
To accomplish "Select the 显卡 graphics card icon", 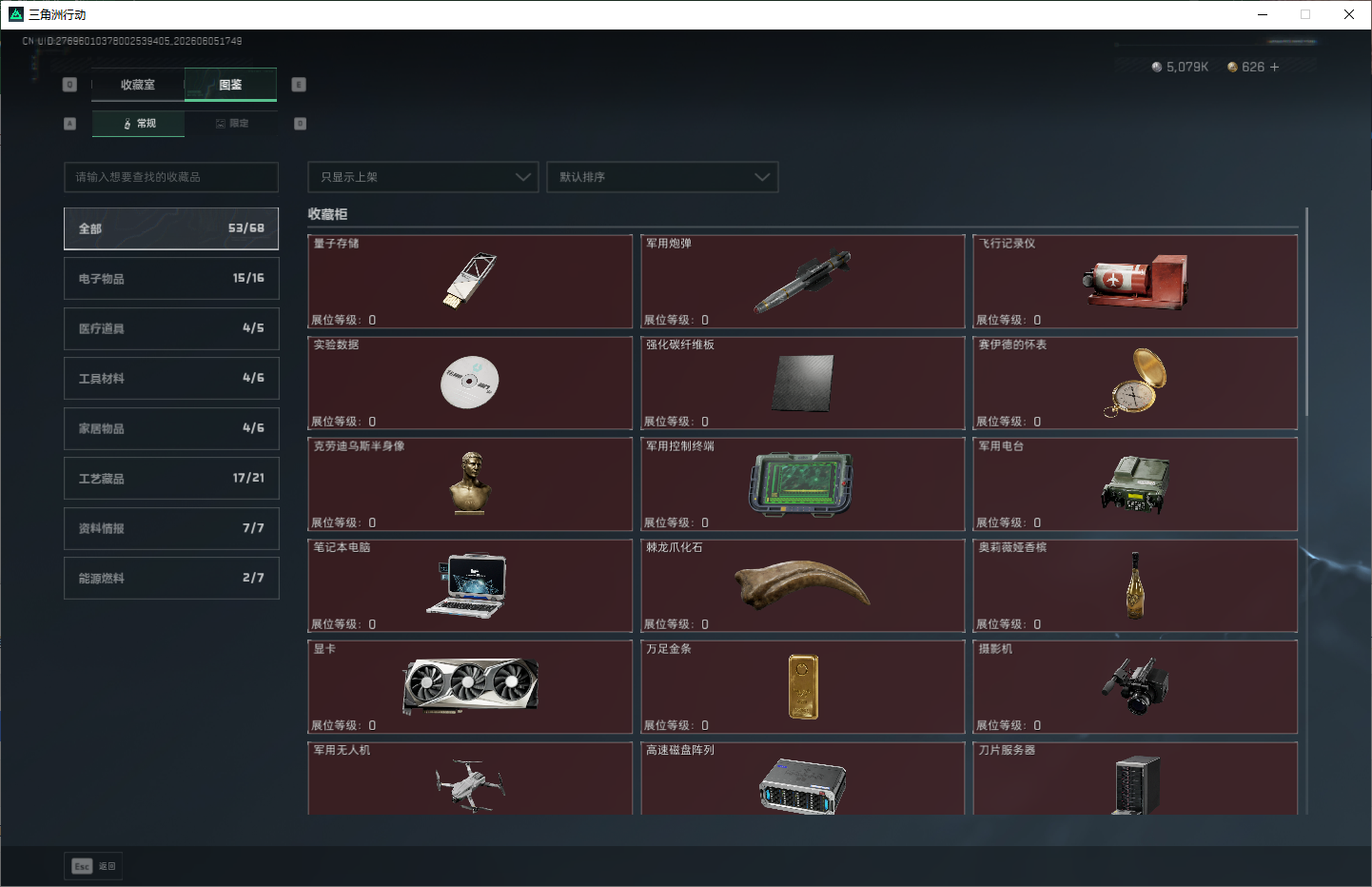I will pyautogui.click(x=470, y=685).
